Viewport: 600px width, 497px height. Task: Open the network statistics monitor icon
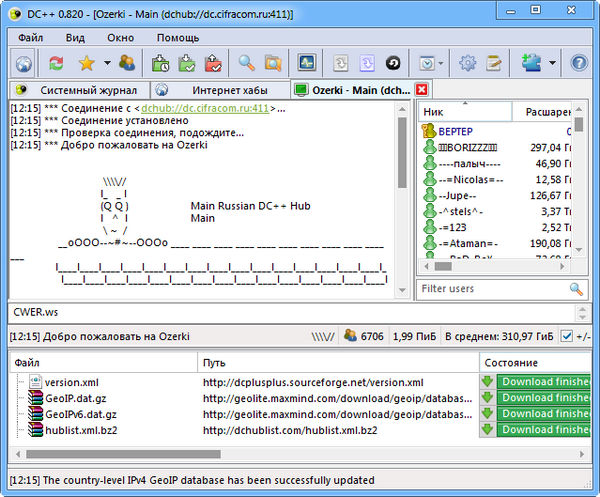[306, 63]
